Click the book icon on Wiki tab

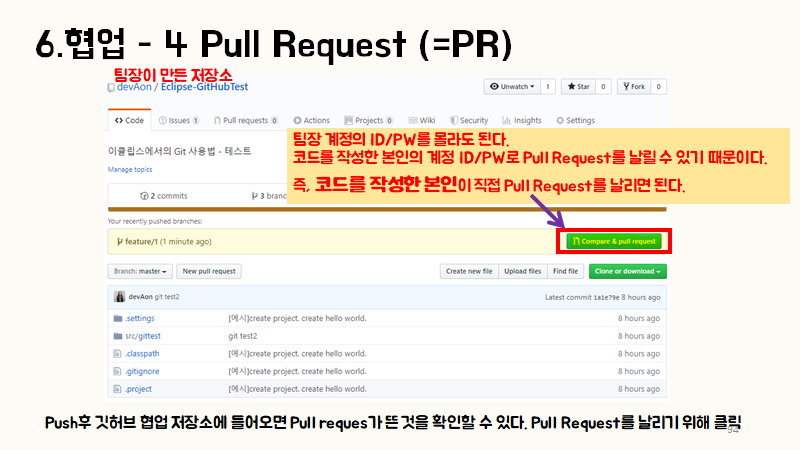pyautogui.click(x=413, y=120)
